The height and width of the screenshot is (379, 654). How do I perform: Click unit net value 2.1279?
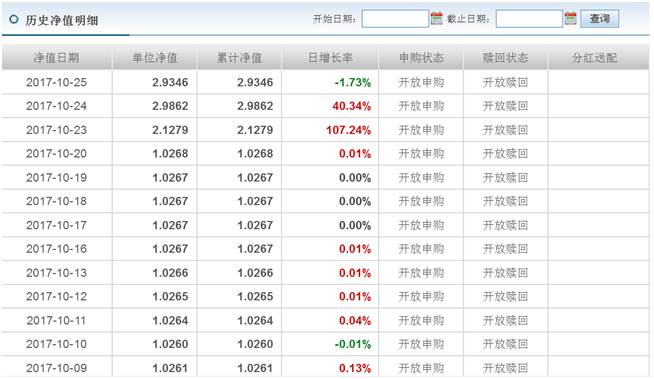[170, 130]
